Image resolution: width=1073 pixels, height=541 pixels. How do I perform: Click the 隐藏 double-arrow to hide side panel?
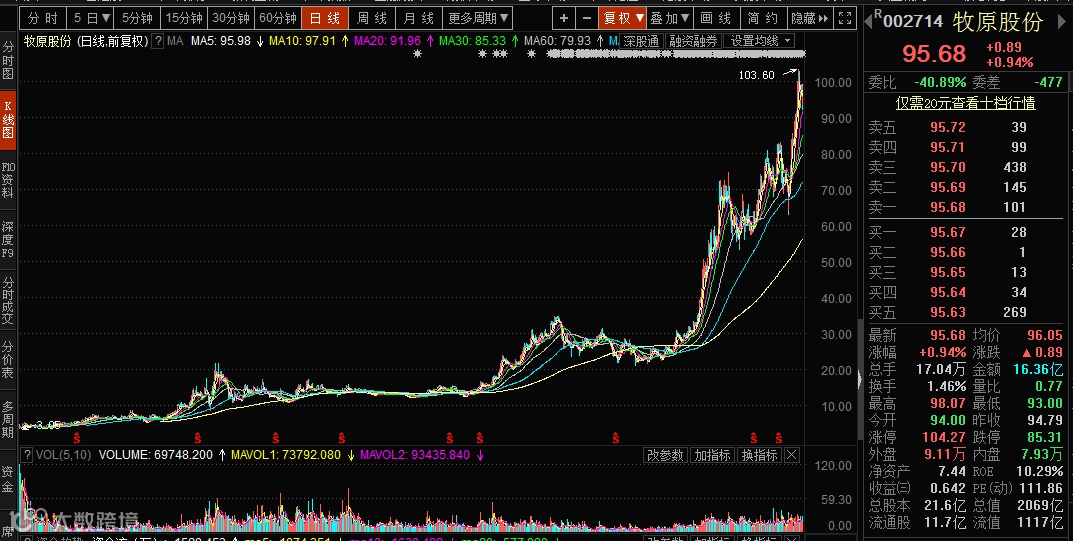click(810, 18)
